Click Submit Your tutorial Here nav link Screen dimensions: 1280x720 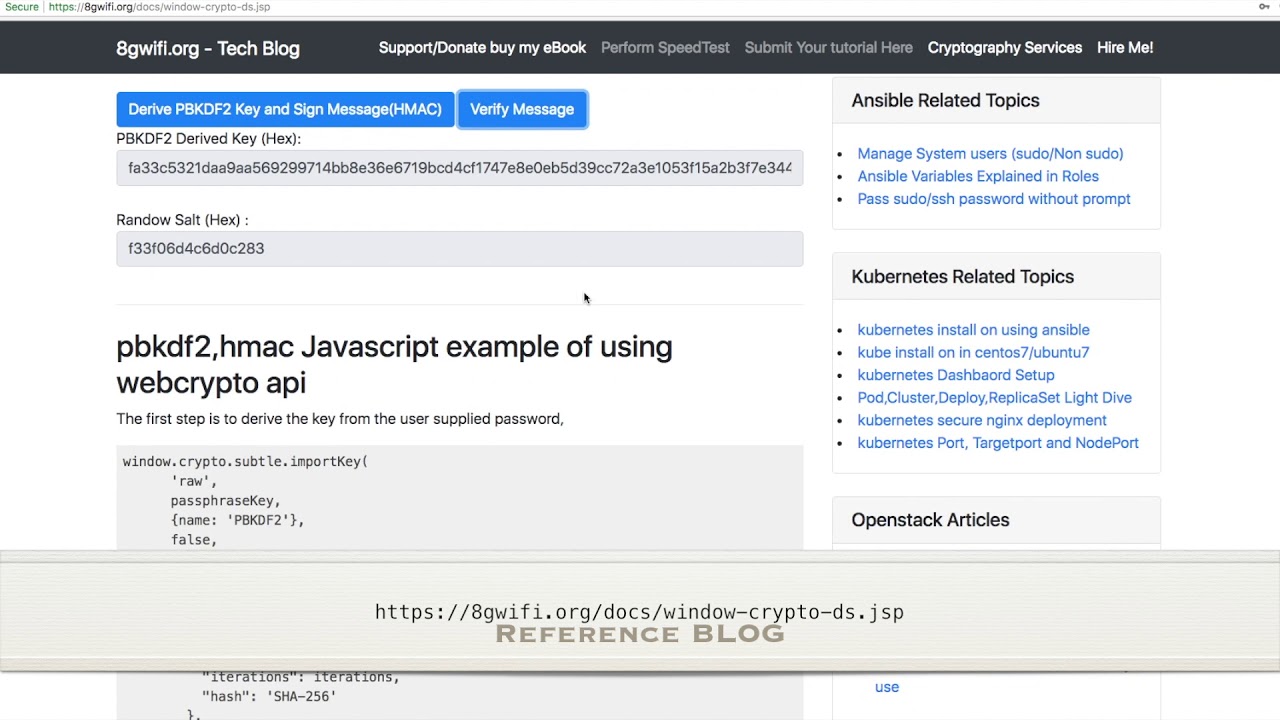828,48
